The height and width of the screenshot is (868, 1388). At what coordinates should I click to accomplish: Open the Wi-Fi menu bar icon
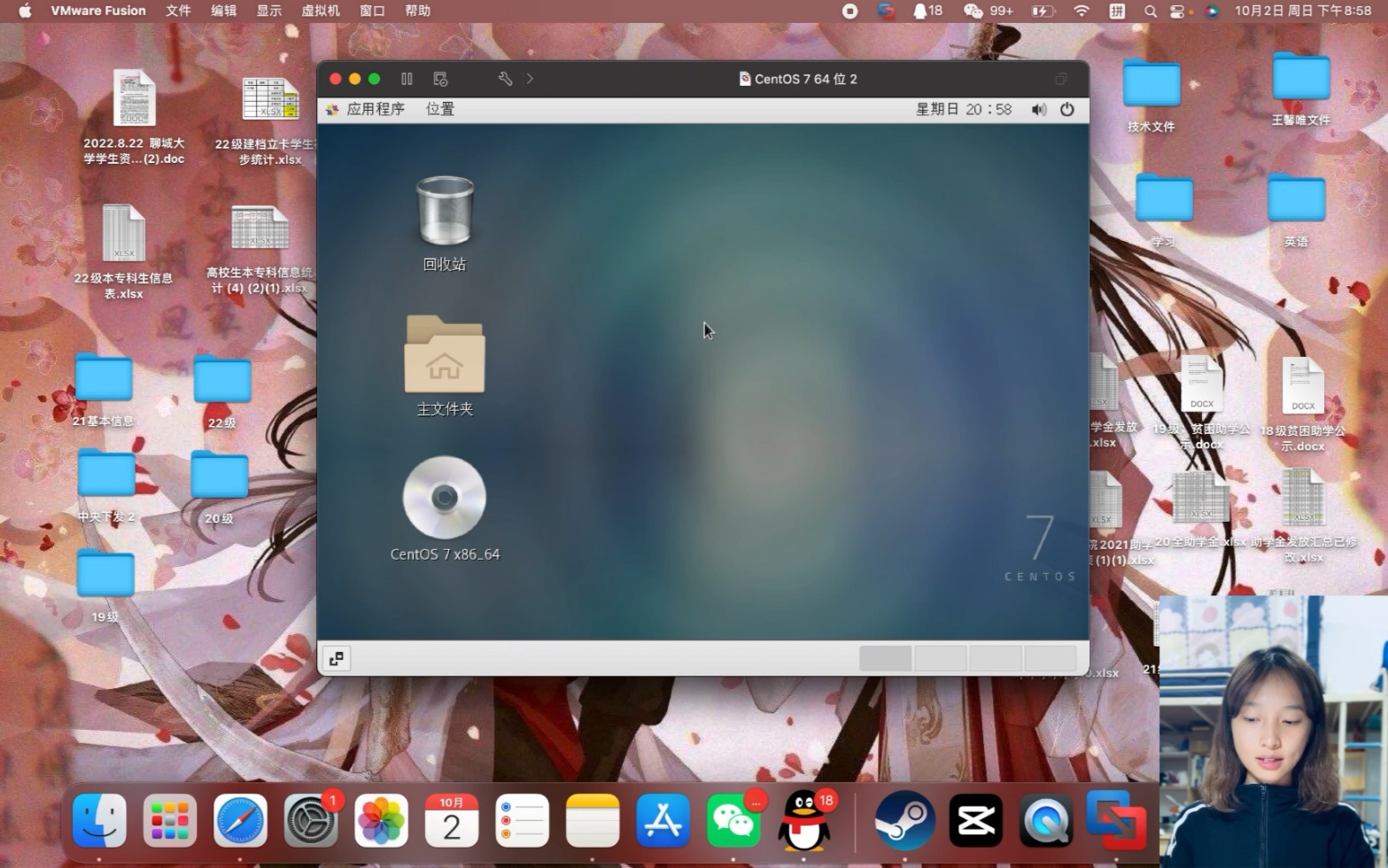(x=1082, y=11)
